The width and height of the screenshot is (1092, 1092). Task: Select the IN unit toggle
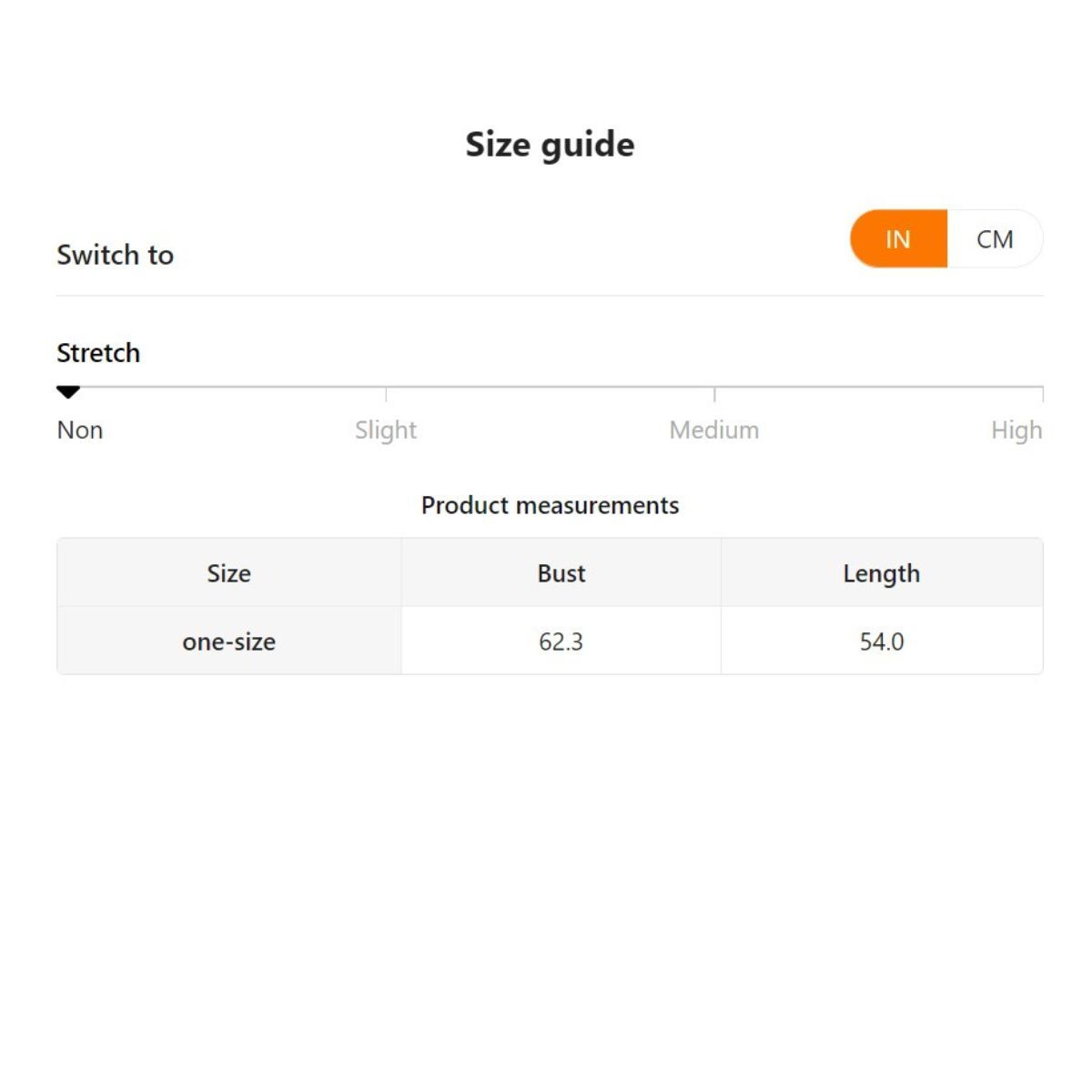click(898, 239)
